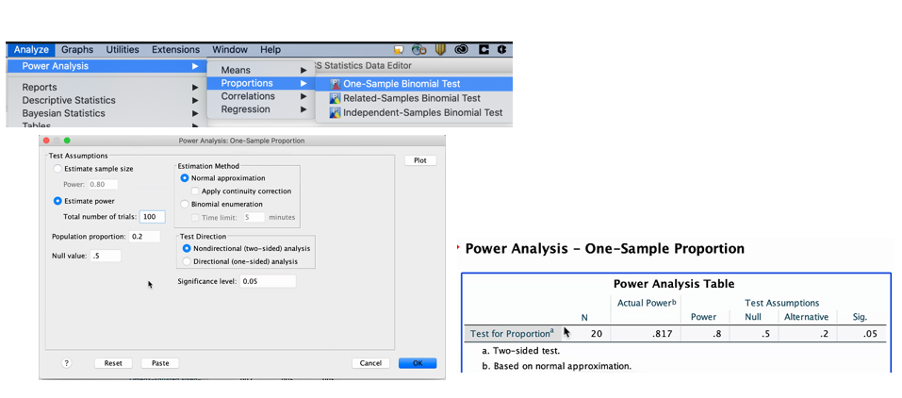Click the question mark help button
This screenshot has height=398, width=902.
(x=67, y=363)
